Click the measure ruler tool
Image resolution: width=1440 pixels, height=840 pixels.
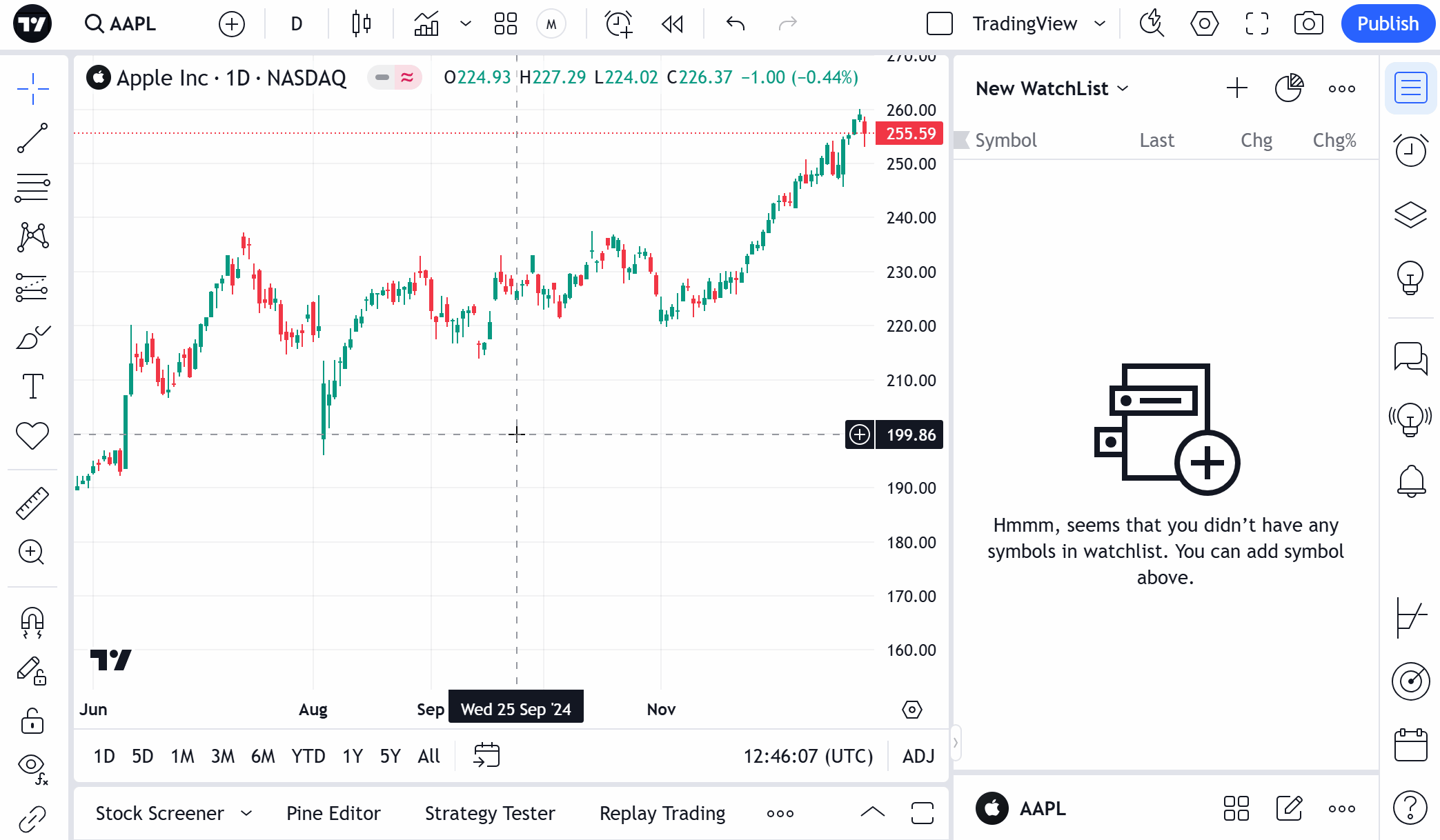click(x=32, y=503)
